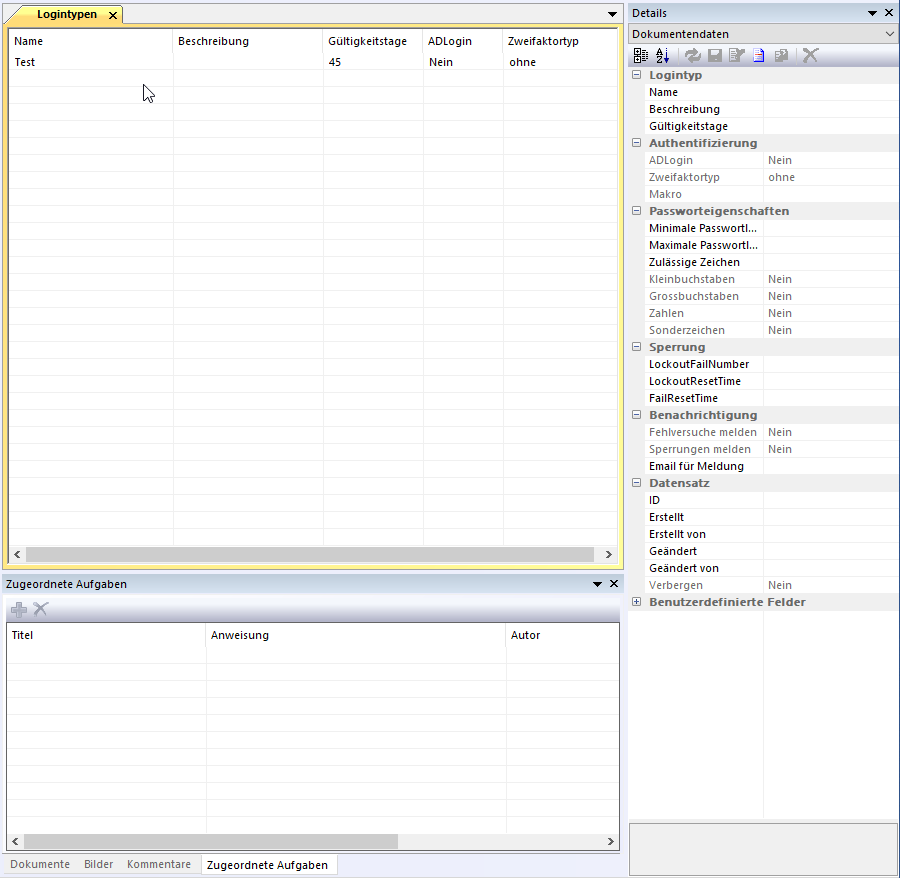Toggle the ADLogin value Nein

780,160
